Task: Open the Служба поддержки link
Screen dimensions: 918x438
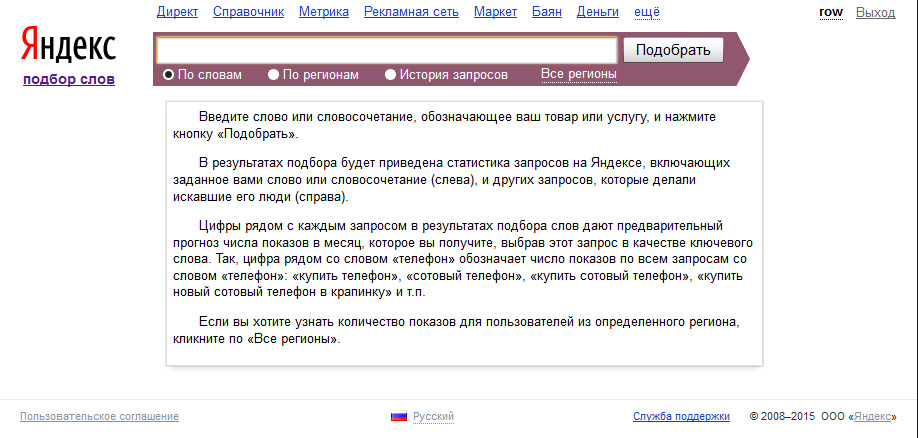Action: pos(681,417)
